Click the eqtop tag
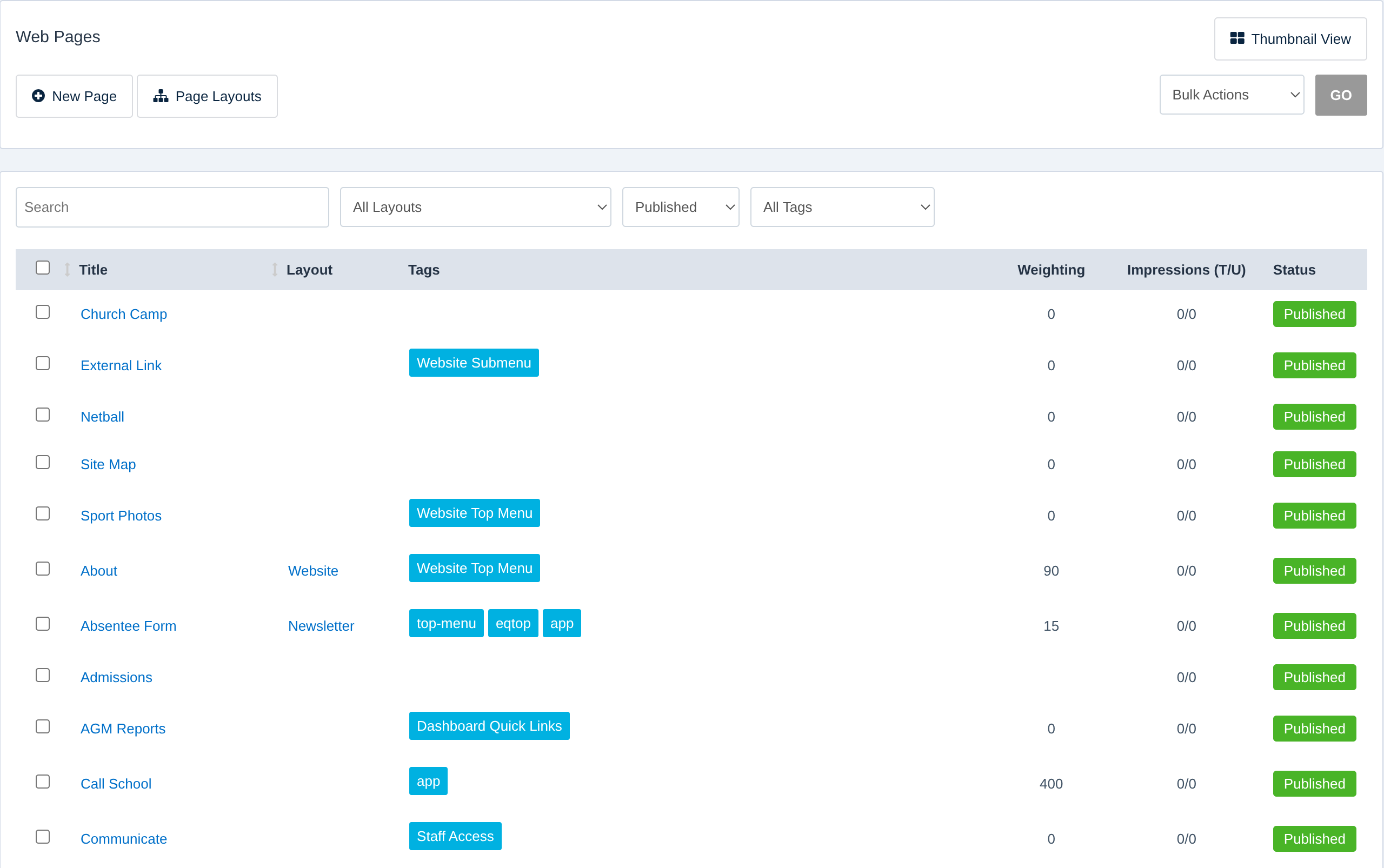This screenshot has width=1384, height=868. [513, 623]
